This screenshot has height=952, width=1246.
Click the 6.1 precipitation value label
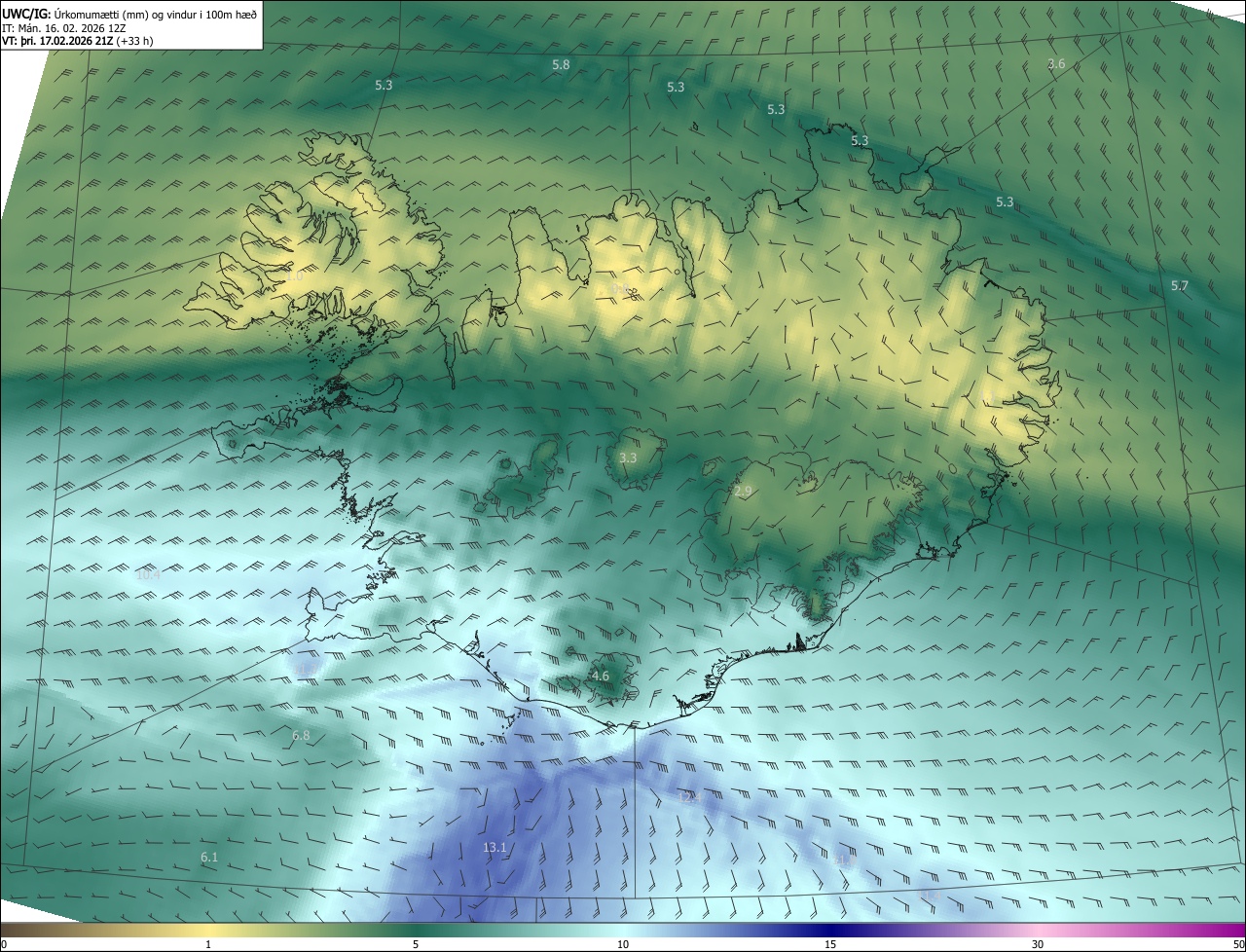tap(209, 857)
